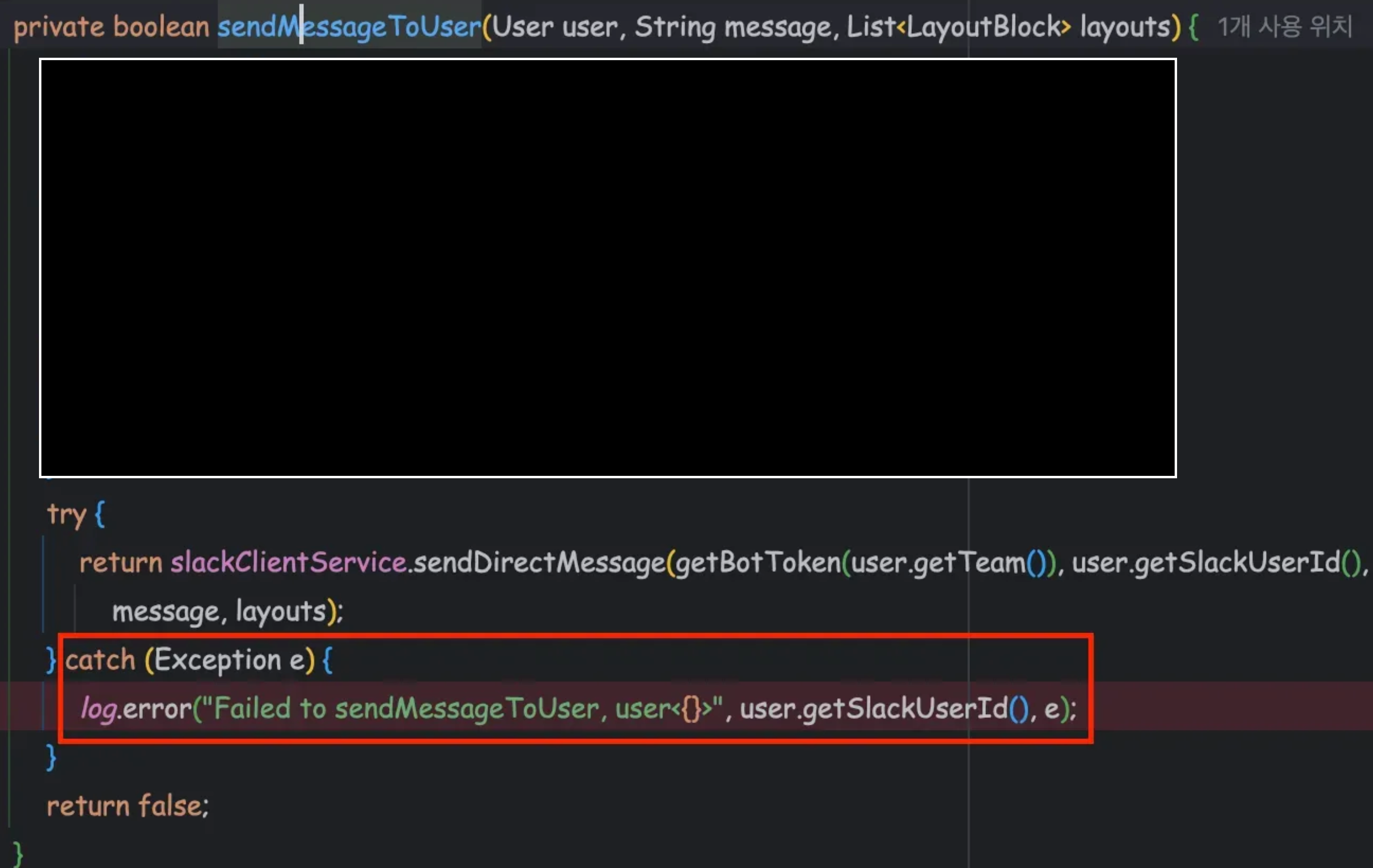Click user.getSlackUserId() in the log line

[x=884, y=709]
